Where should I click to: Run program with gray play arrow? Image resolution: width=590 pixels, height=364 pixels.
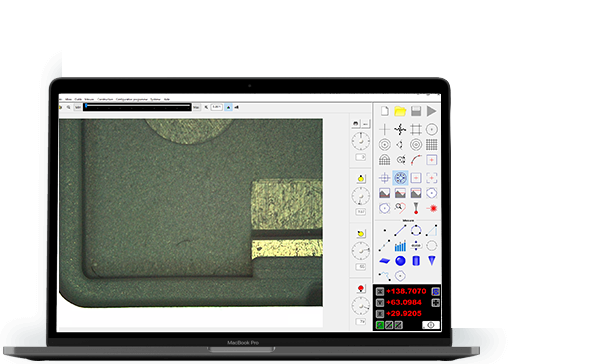pyautogui.click(x=432, y=111)
